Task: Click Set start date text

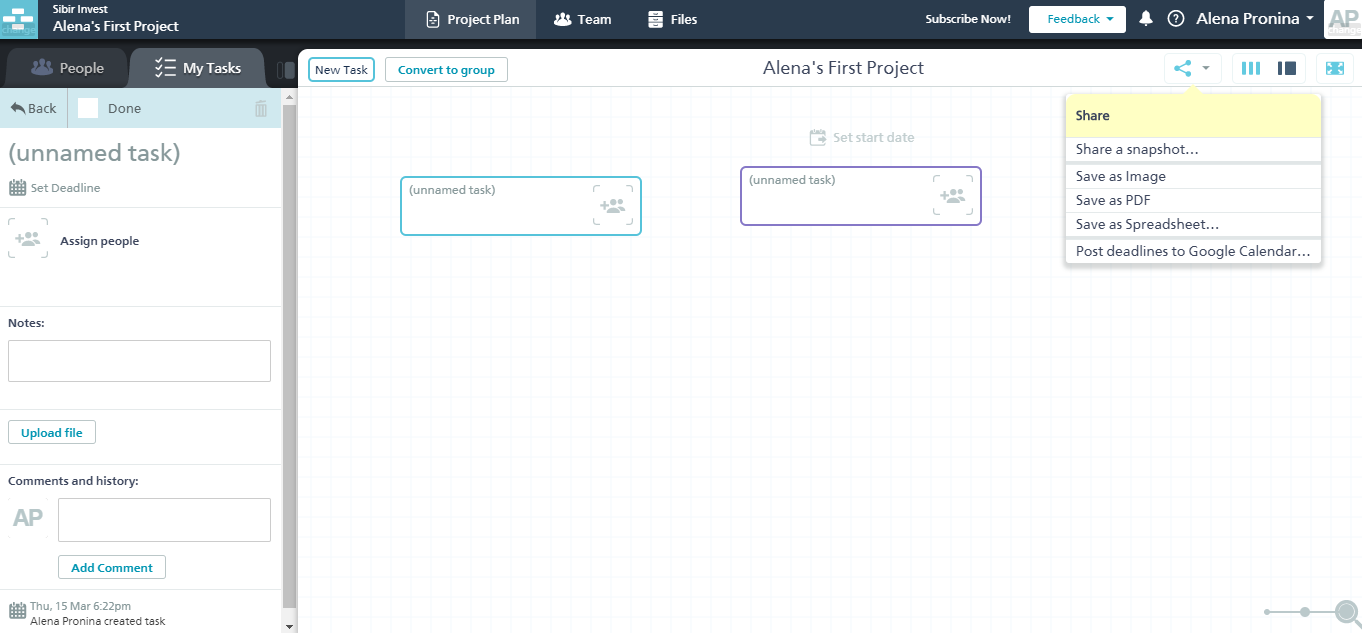Action: click(x=874, y=138)
